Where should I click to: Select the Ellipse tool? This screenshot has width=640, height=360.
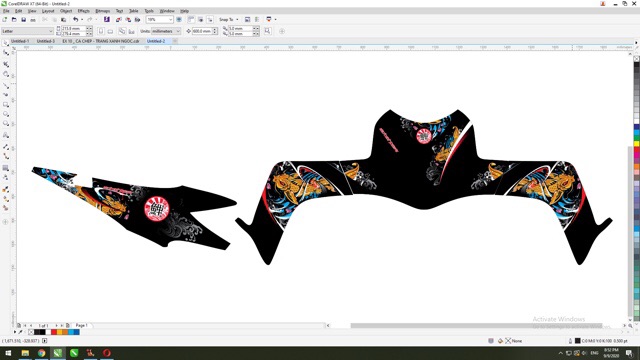(x=6, y=114)
